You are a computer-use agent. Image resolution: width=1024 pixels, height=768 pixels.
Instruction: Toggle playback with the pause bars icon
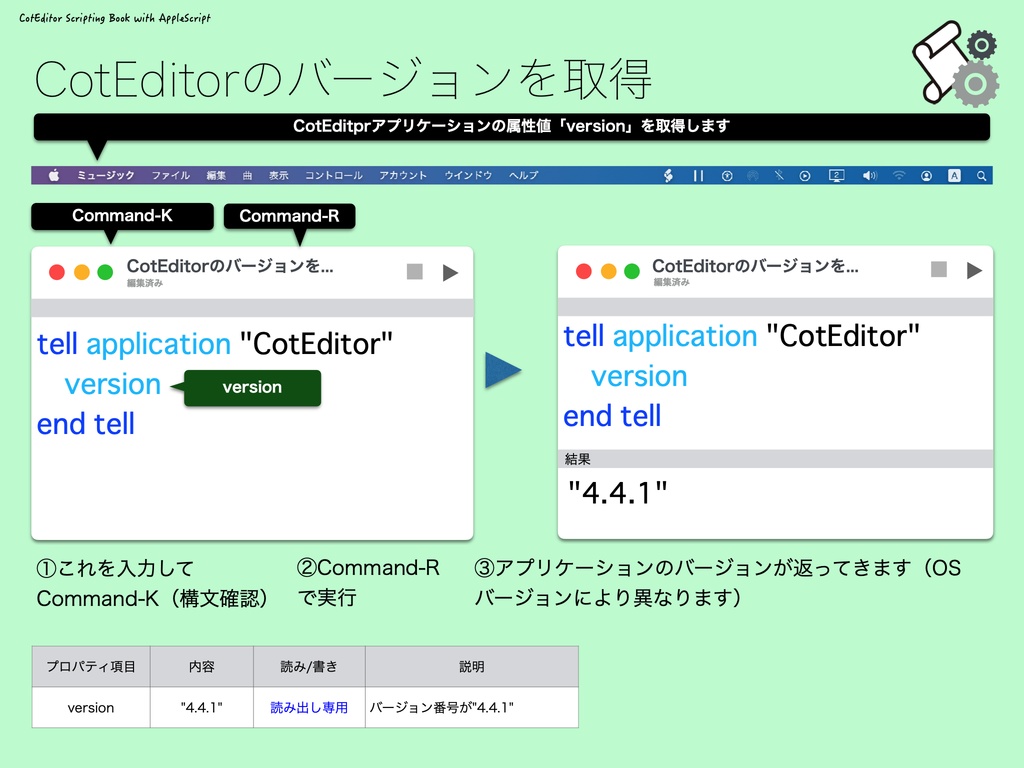697,175
